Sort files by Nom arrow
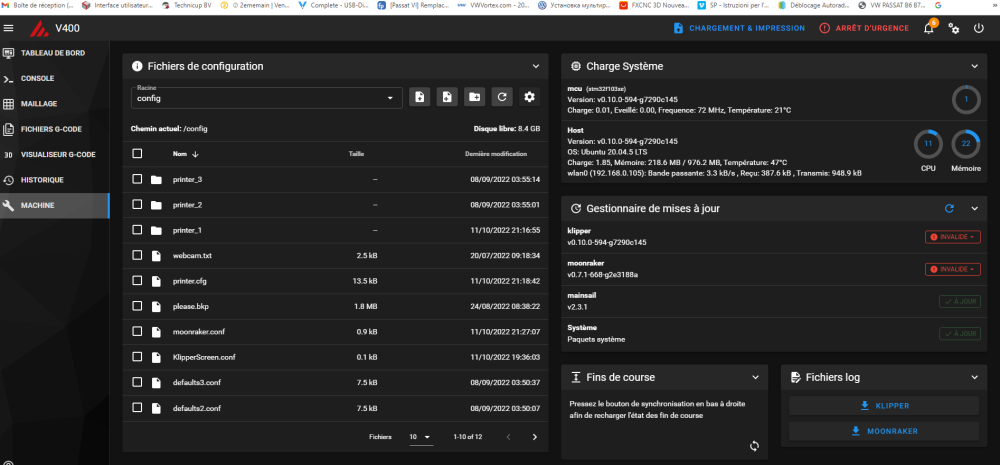The width and height of the screenshot is (1000, 465). coord(195,154)
